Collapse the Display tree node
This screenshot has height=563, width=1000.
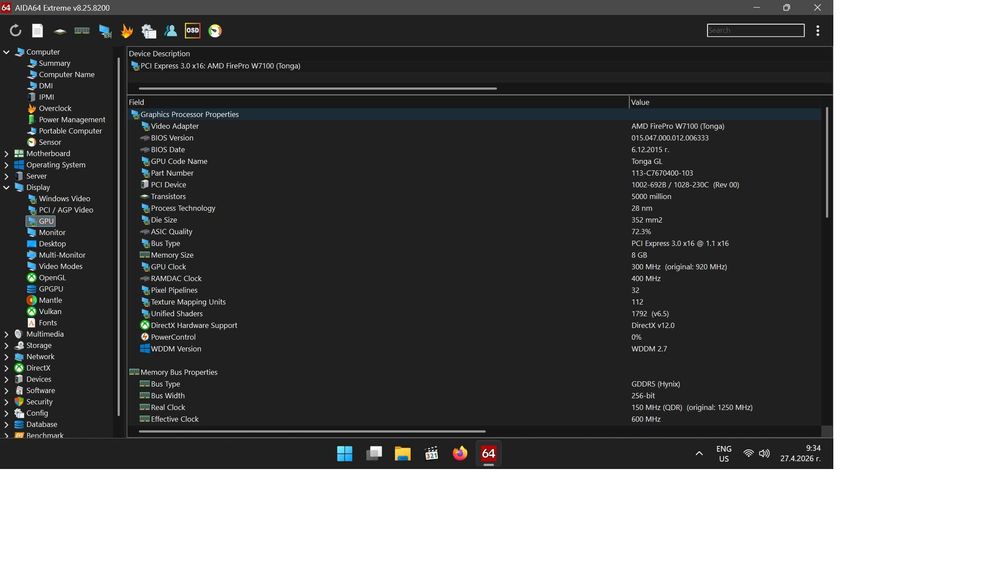point(6,187)
